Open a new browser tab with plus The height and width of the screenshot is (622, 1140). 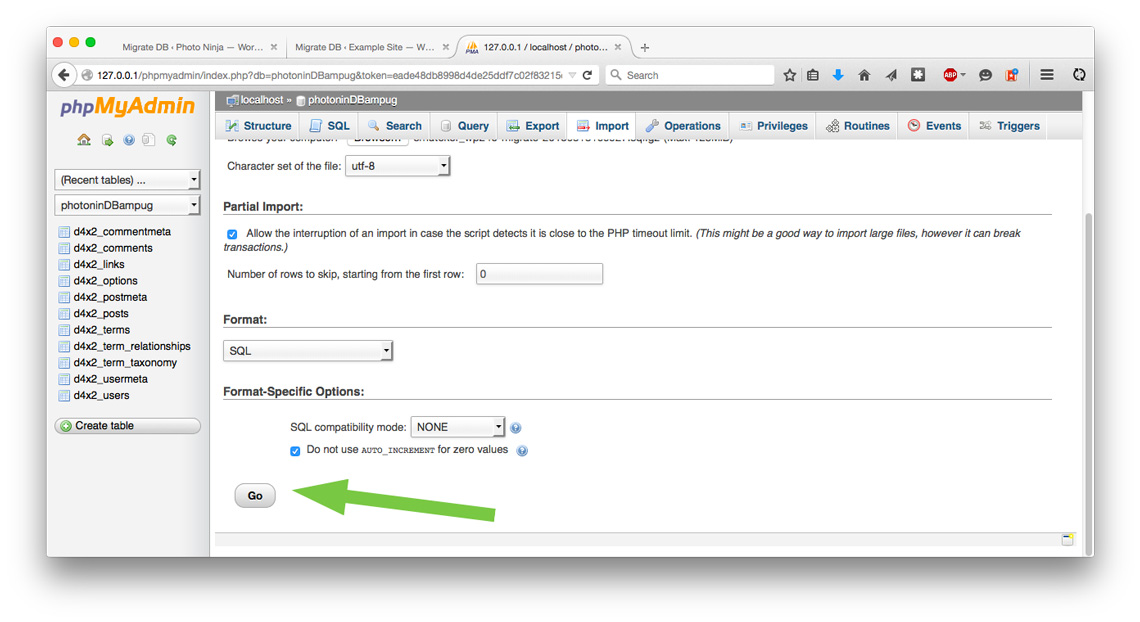644,47
